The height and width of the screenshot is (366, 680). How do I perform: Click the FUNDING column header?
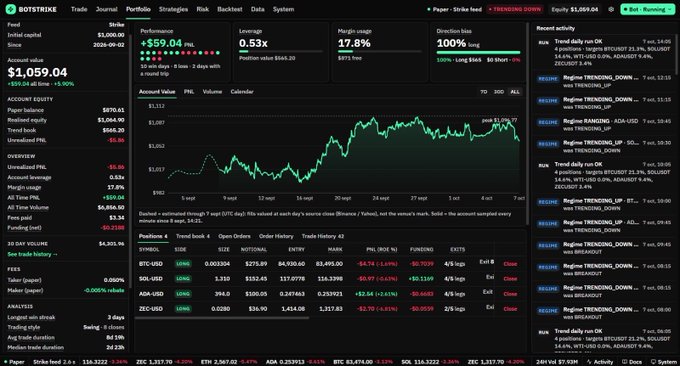tap(422, 249)
